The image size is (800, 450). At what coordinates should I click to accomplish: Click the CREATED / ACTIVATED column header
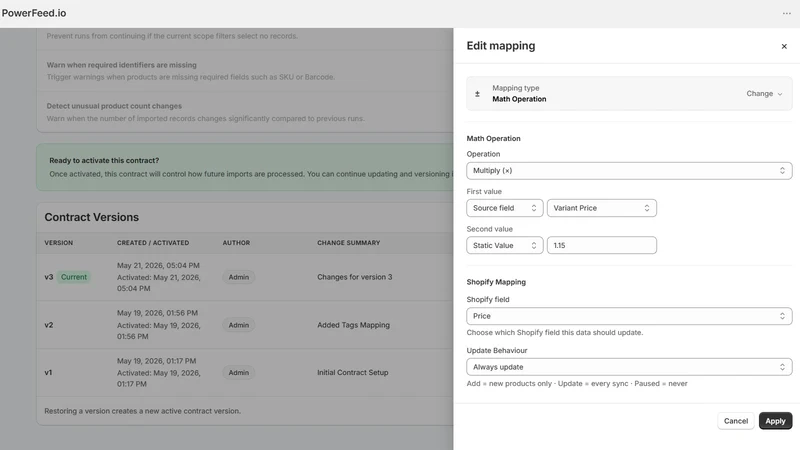coord(153,243)
